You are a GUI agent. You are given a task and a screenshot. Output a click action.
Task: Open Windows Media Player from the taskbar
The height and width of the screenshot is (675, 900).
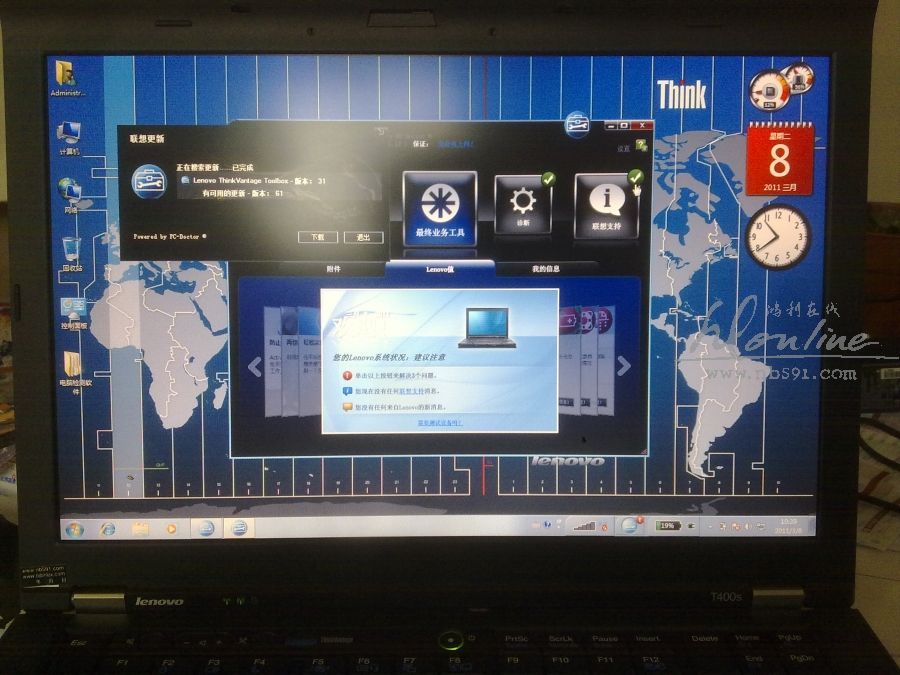point(171,528)
